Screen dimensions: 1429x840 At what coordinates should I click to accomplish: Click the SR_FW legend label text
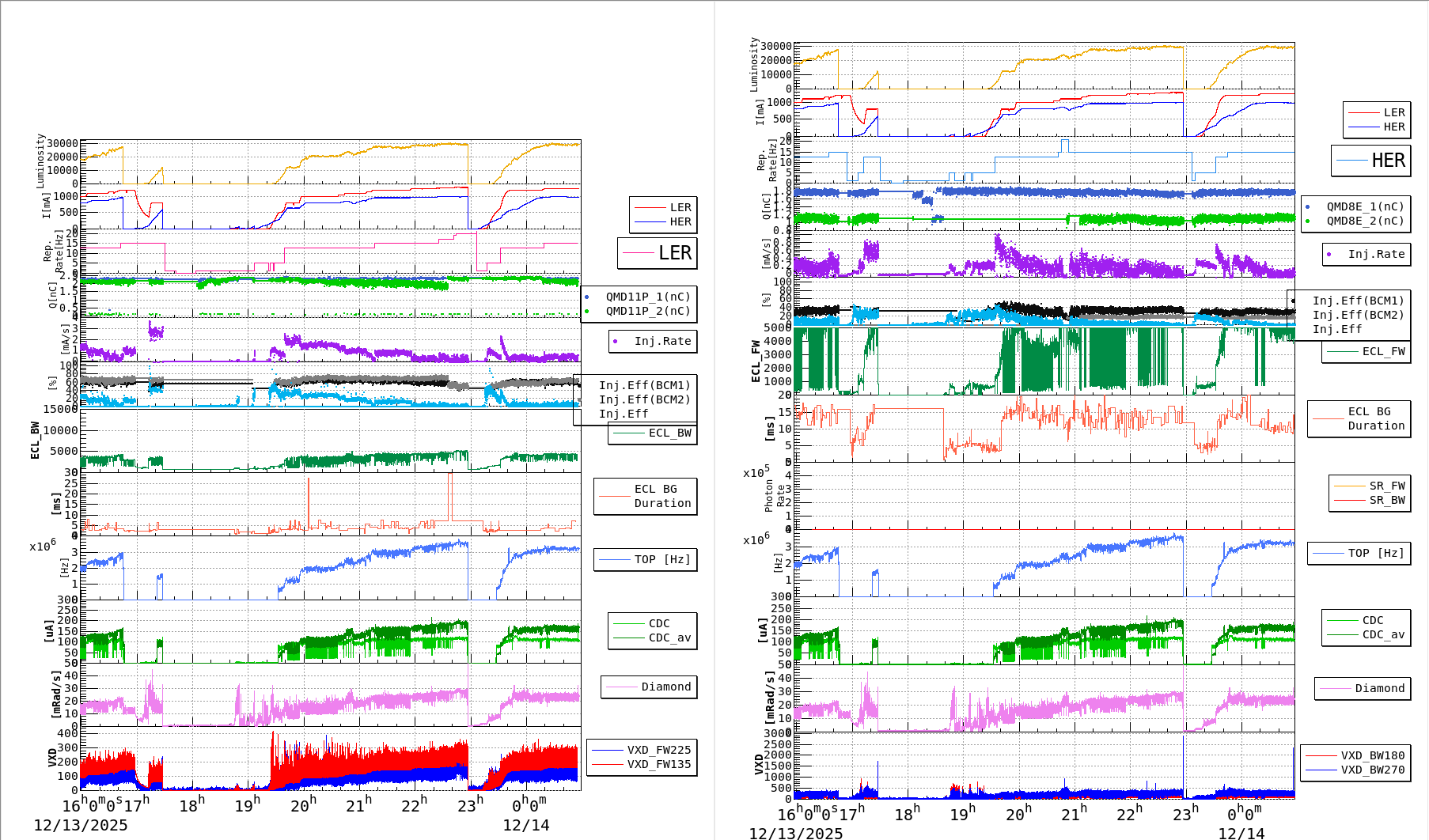click(x=1387, y=486)
